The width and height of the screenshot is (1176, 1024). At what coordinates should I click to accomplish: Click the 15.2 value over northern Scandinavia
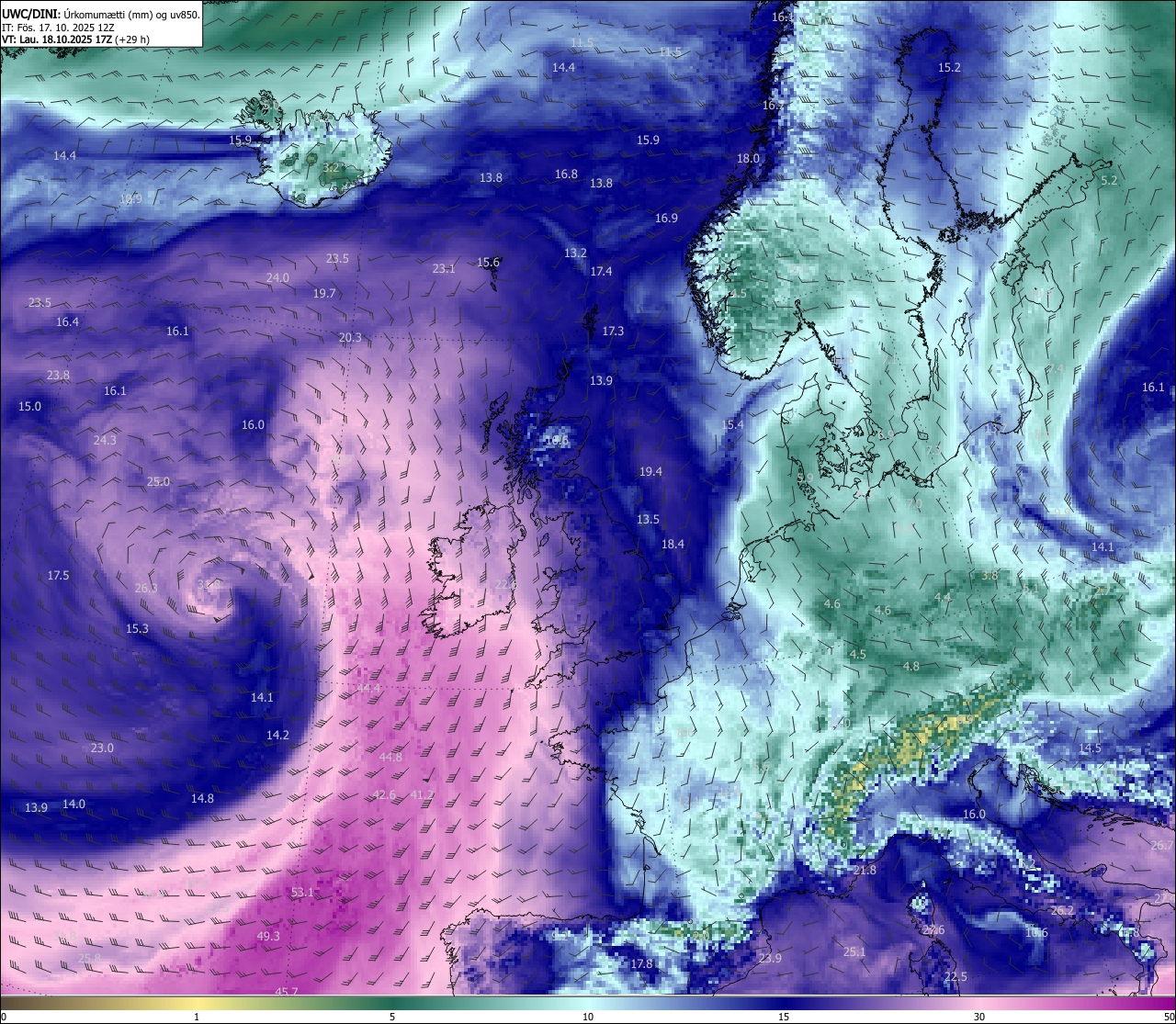[x=949, y=68]
